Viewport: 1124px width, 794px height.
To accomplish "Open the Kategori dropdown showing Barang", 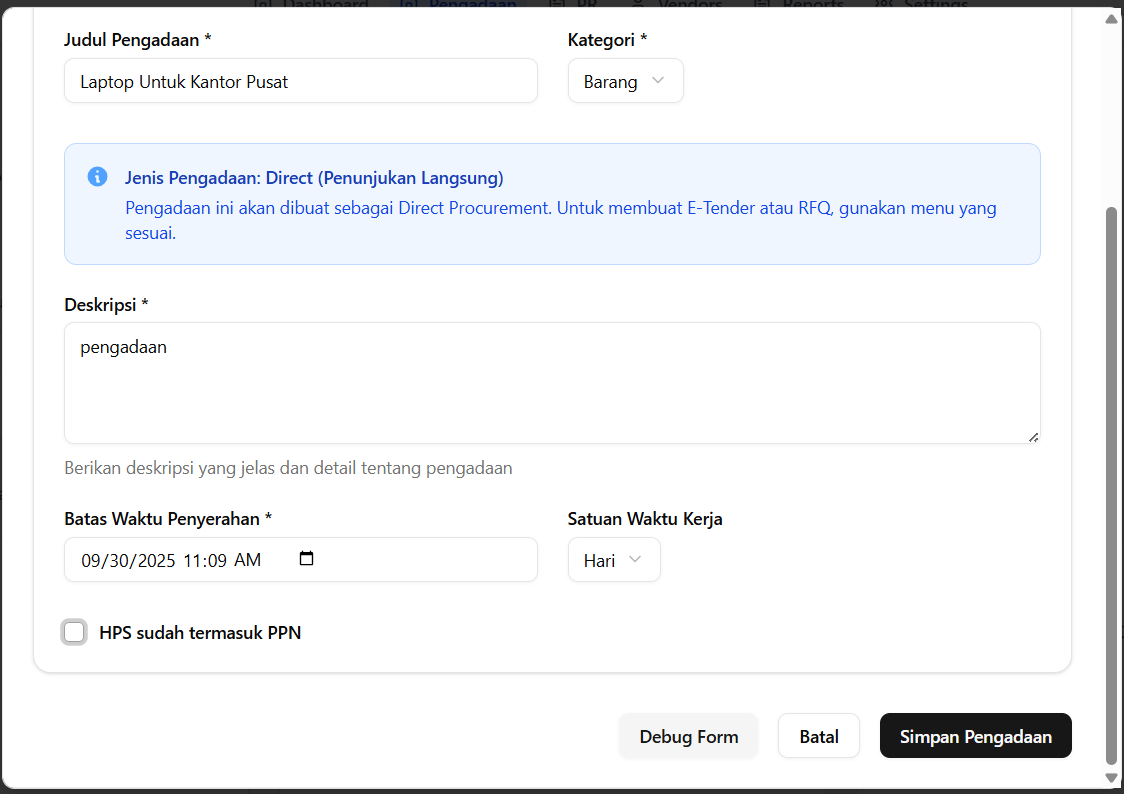I will coord(625,81).
